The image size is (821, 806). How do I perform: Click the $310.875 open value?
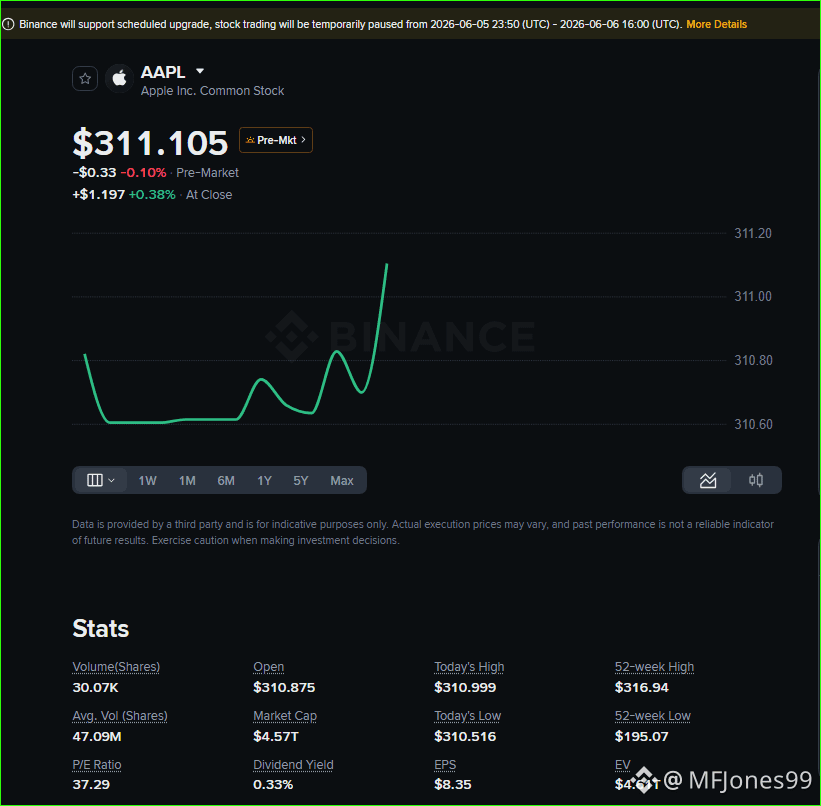pos(284,688)
